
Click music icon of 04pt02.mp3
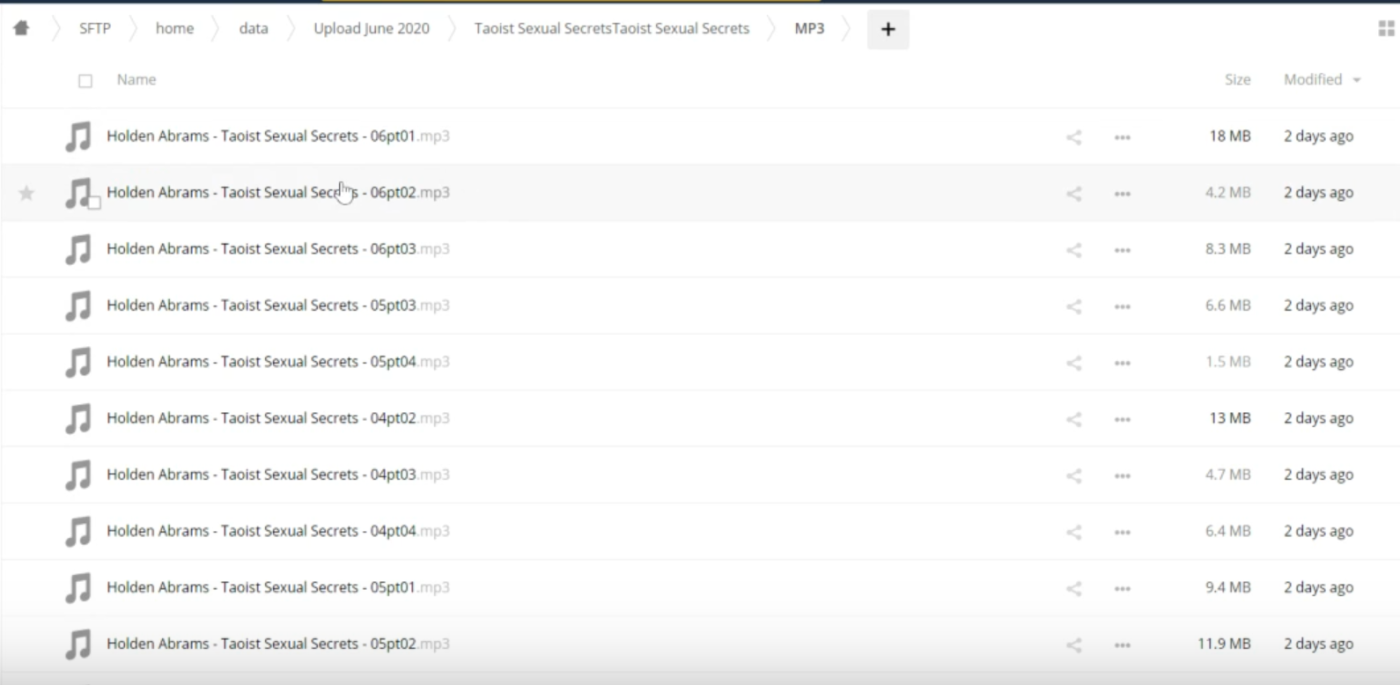(x=78, y=419)
